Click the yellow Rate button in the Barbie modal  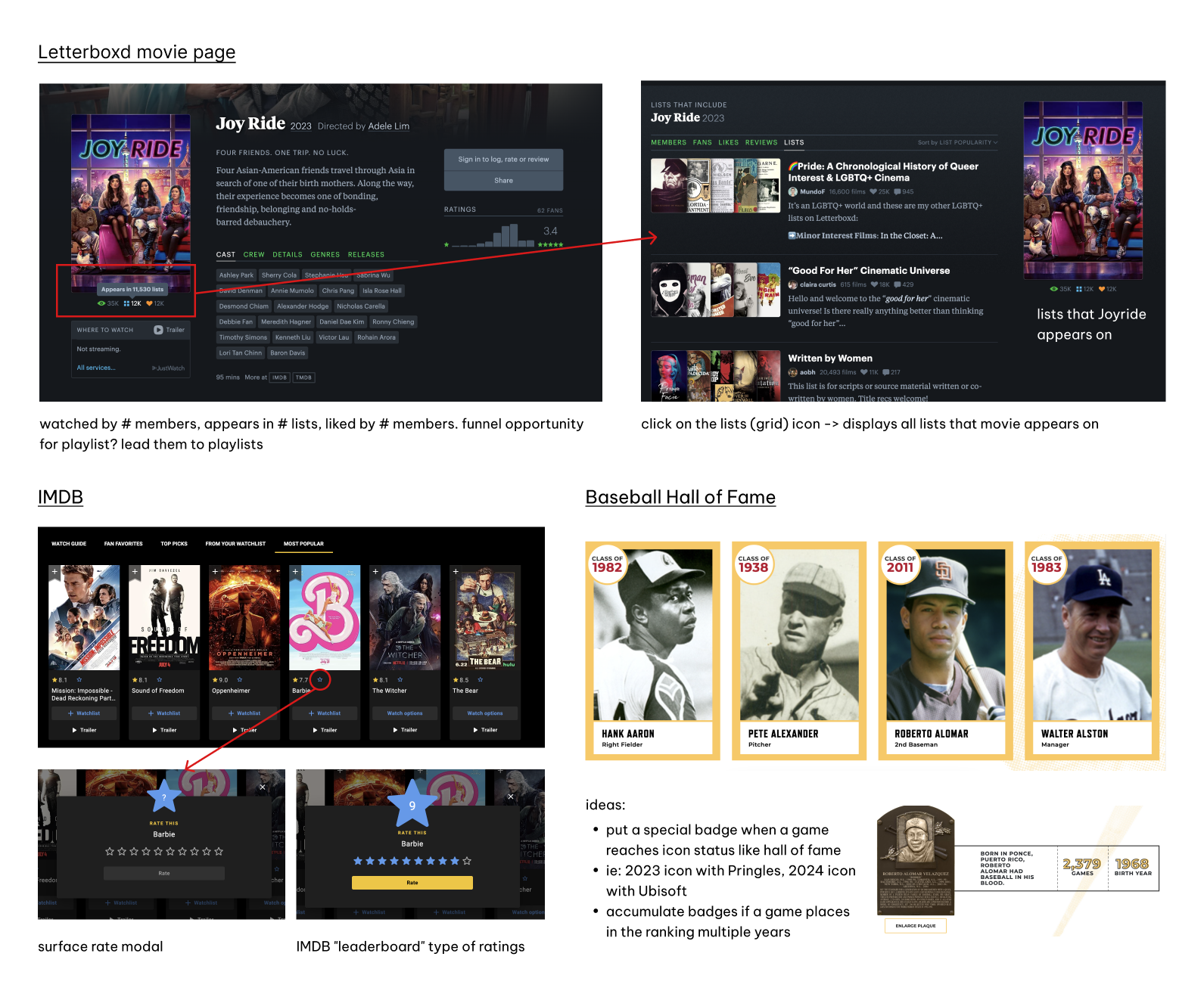pos(412,883)
